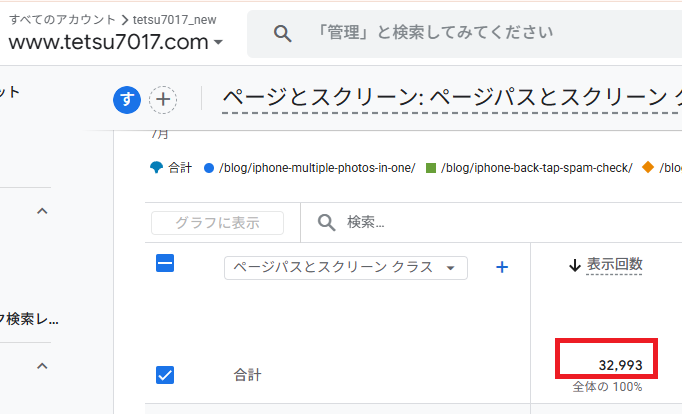This screenshot has height=414, width=682.
Task: Add secondary dimension with blue plus
Action: 502,267
